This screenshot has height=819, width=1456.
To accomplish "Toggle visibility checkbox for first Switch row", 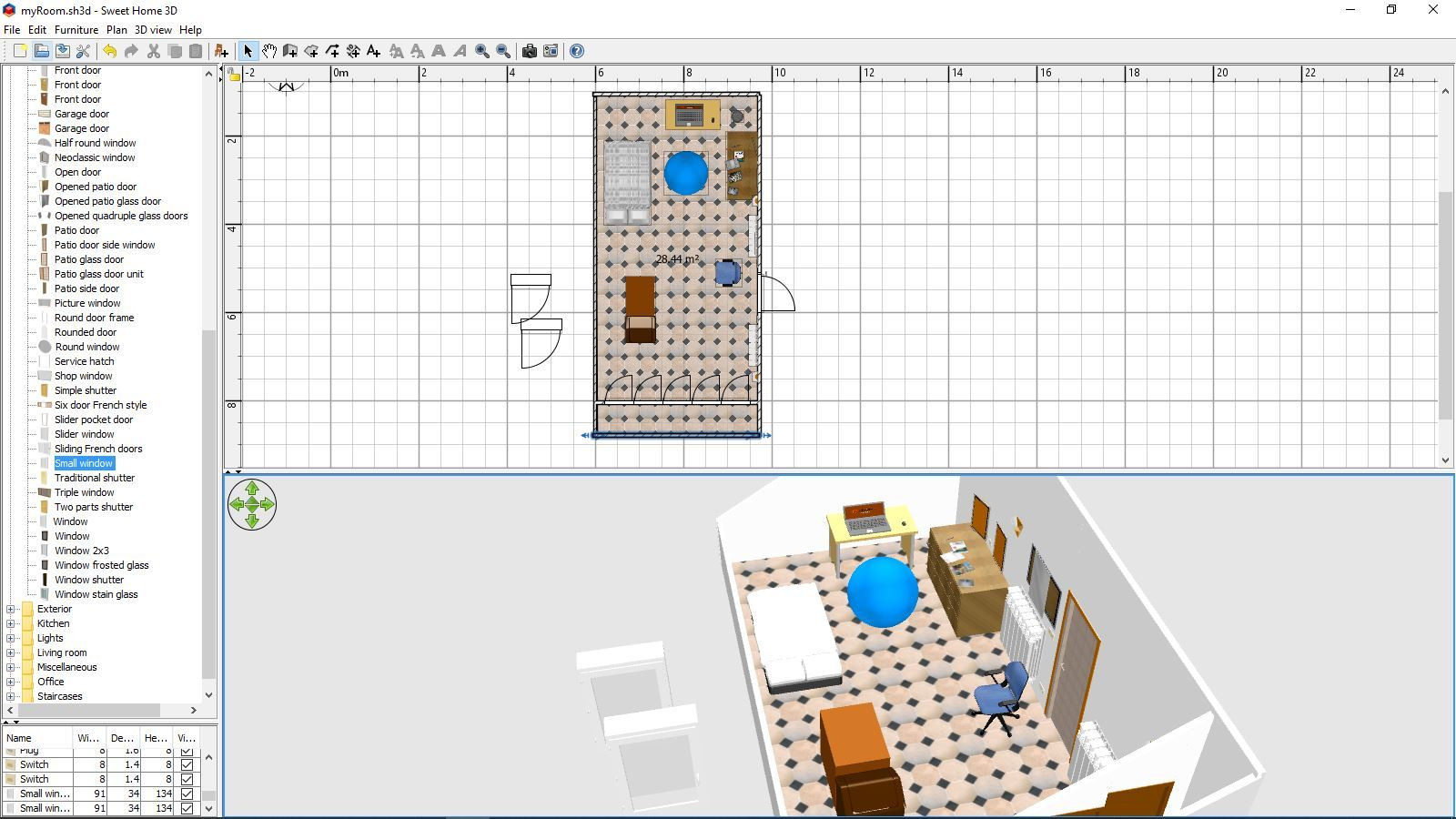I will [x=187, y=764].
